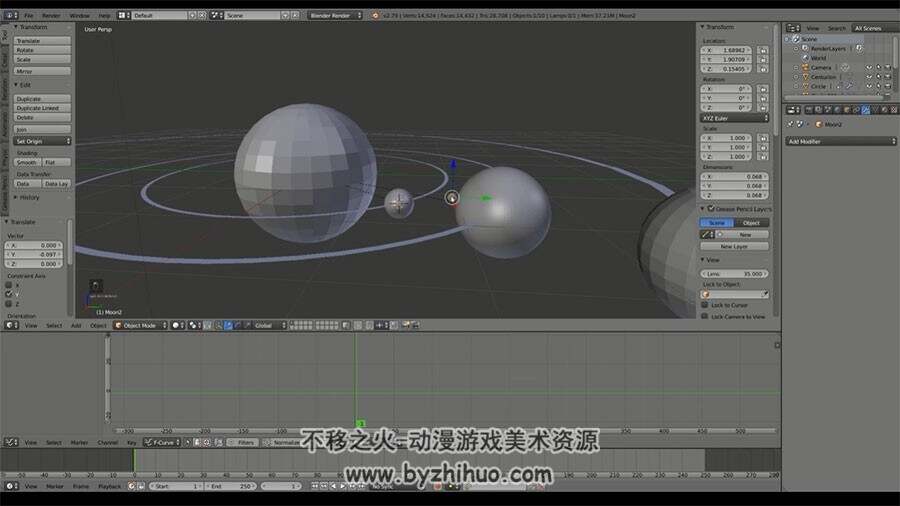Open the Help menu

[x=104, y=15]
